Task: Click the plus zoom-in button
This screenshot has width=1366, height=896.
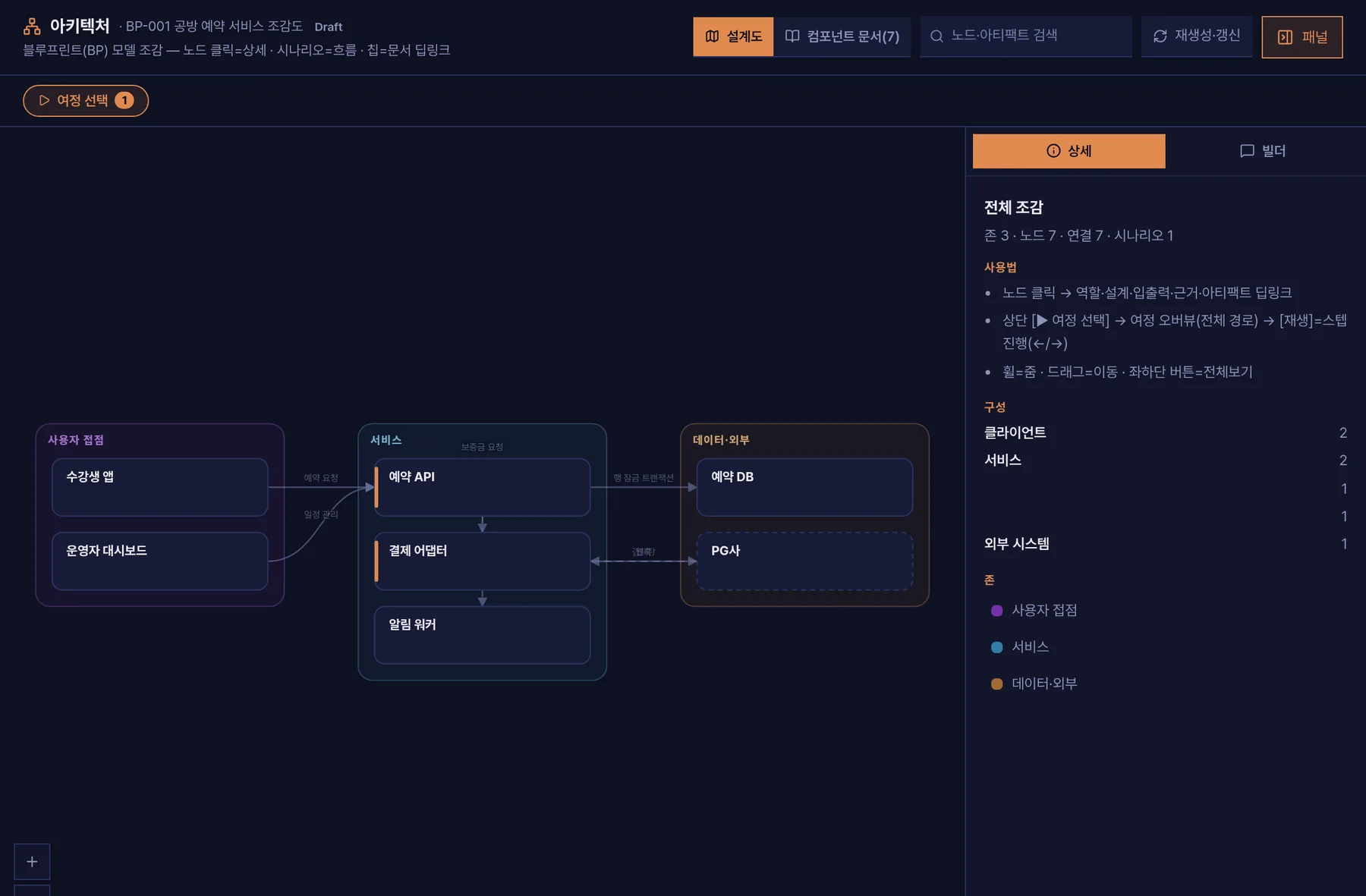Action: click(x=32, y=861)
